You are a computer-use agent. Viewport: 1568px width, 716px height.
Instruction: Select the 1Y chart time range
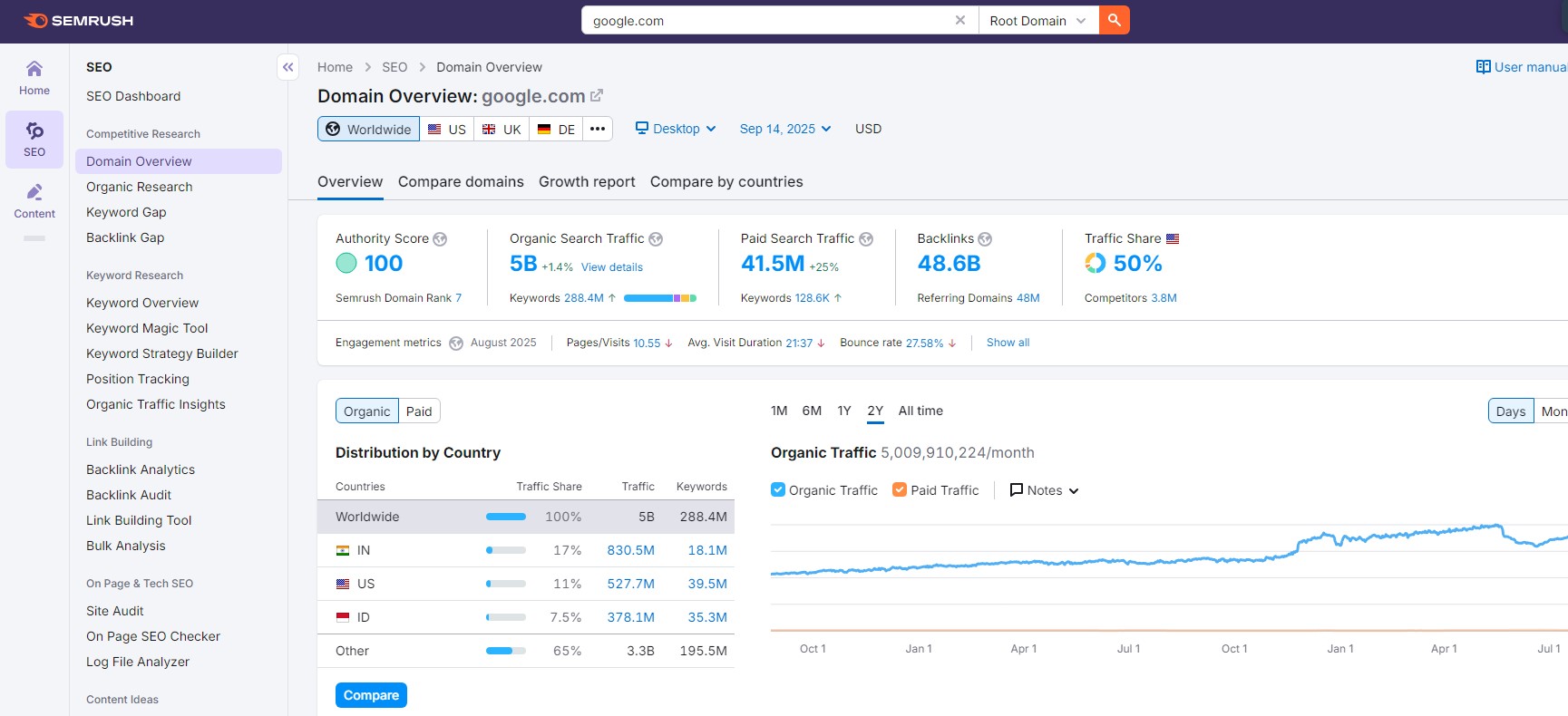844,411
